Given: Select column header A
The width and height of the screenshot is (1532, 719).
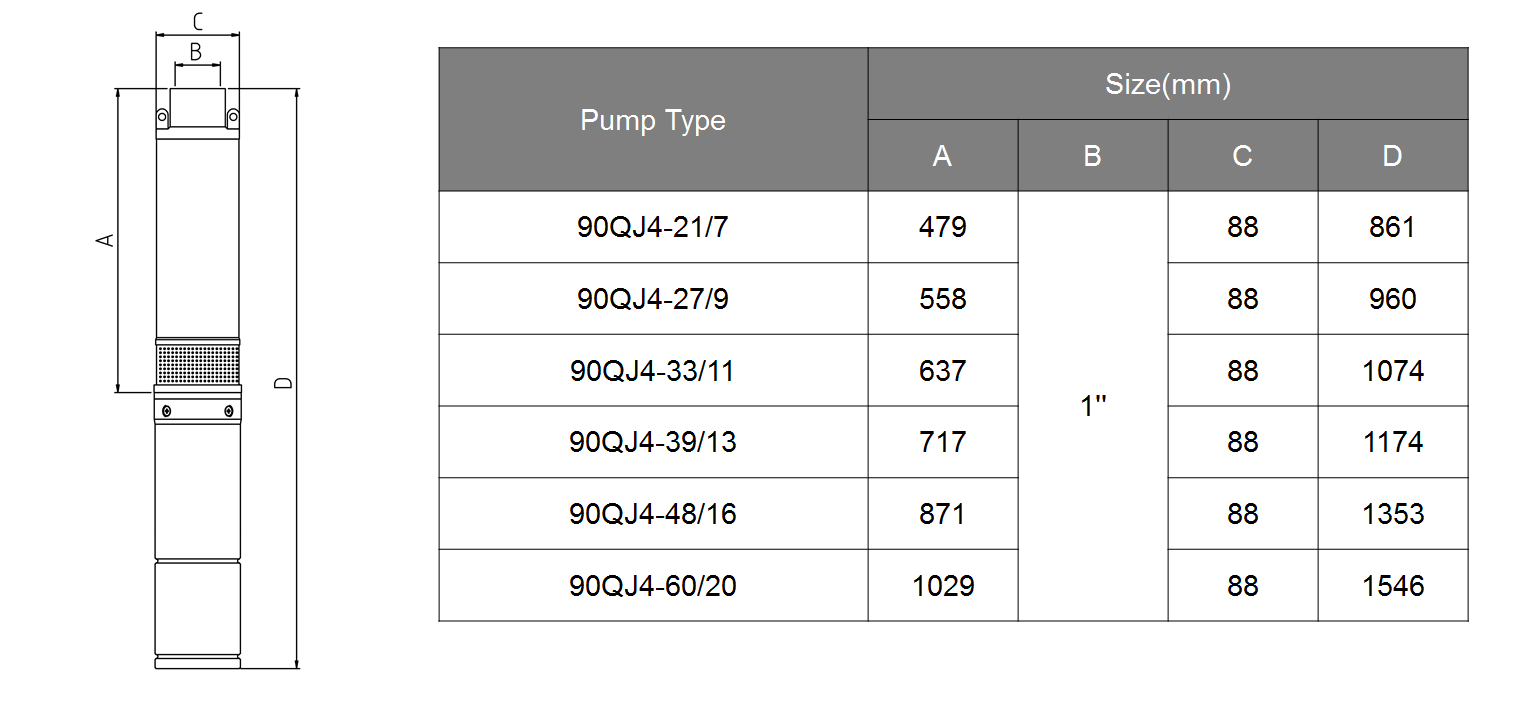Looking at the screenshot, I should 942,156.
